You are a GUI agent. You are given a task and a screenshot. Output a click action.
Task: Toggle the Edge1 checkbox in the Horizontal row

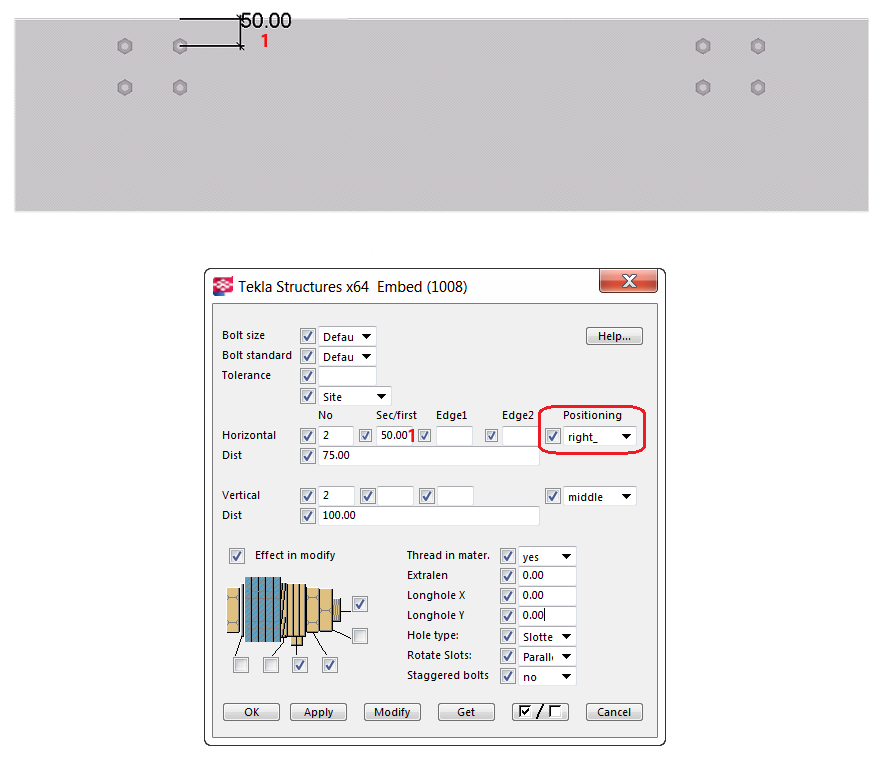pos(424,435)
